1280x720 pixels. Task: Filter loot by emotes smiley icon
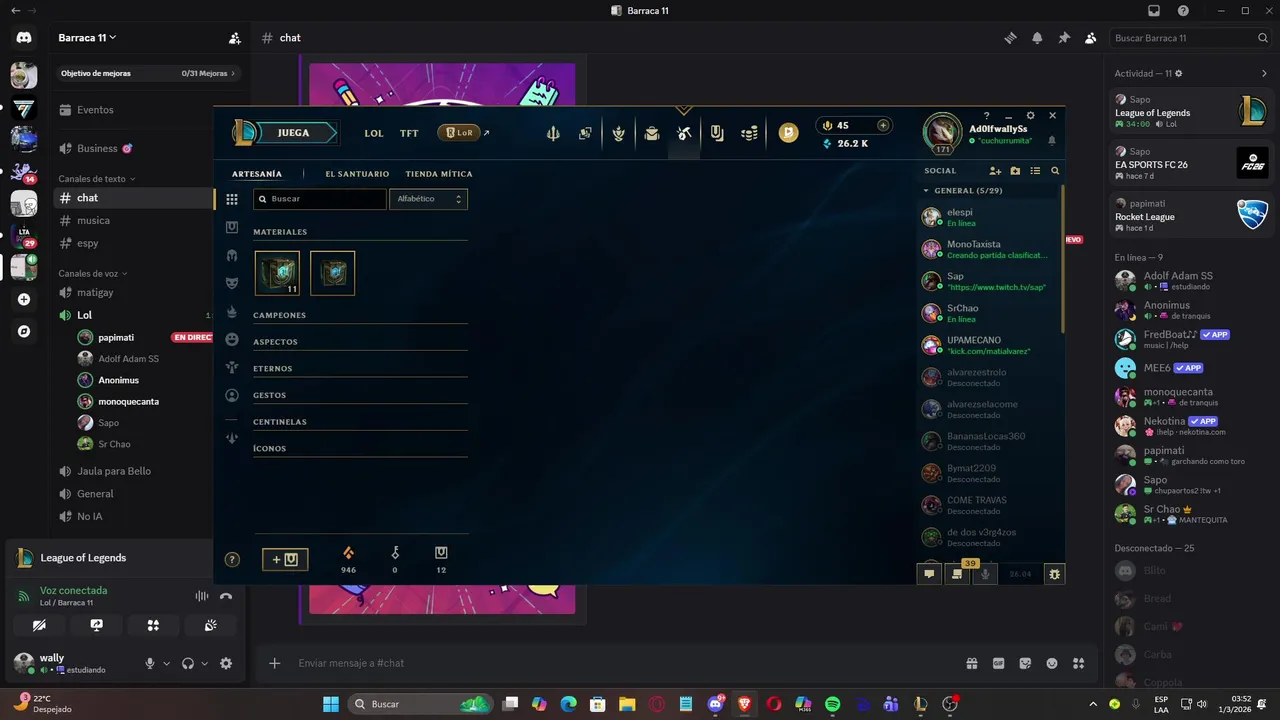[232, 340]
